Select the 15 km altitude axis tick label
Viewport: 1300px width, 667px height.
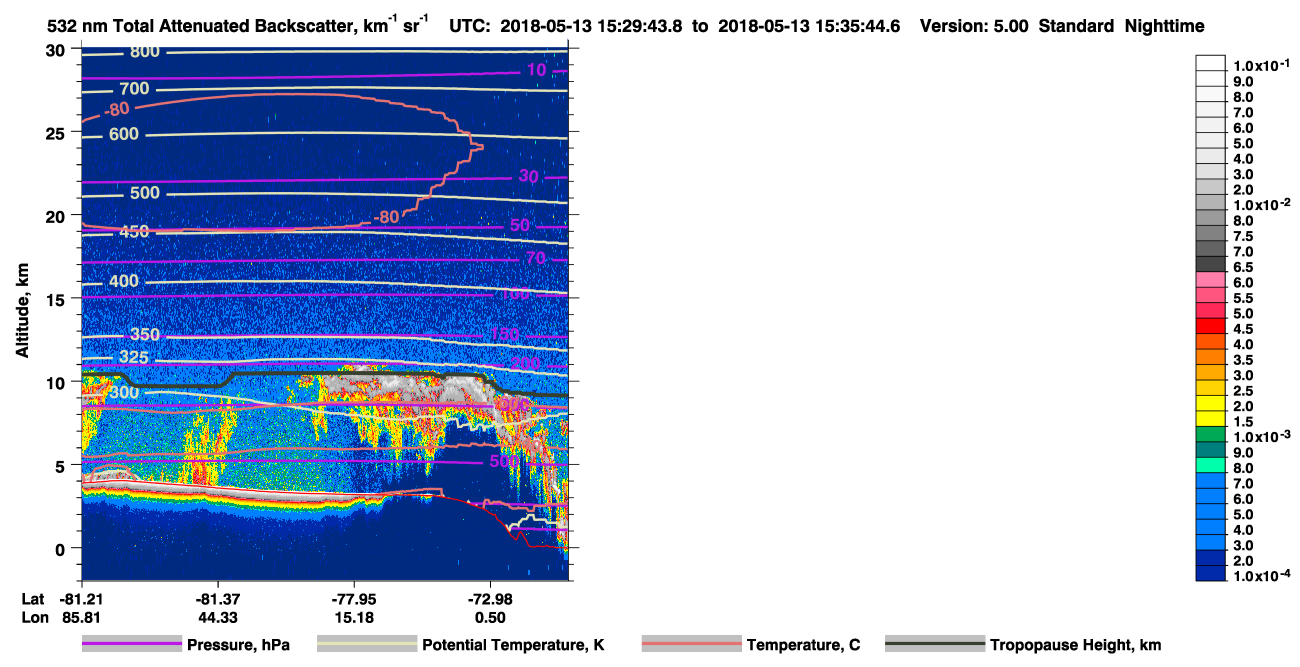coord(57,299)
